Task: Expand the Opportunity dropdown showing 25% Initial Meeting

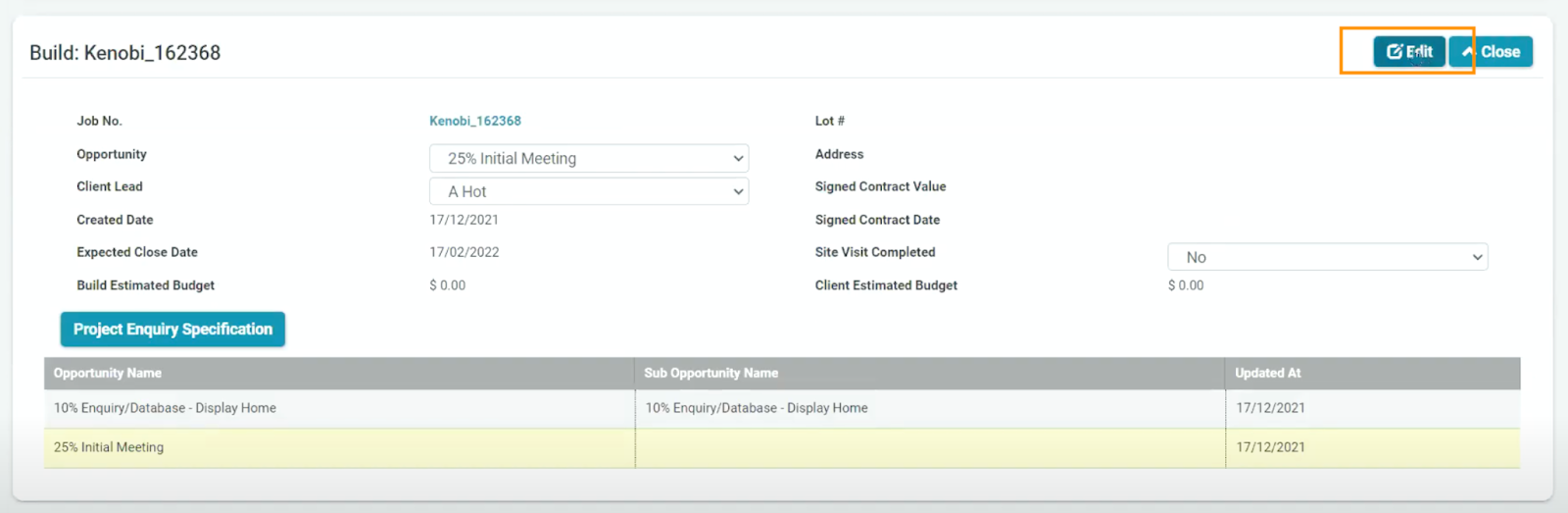Action: [589, 159]
